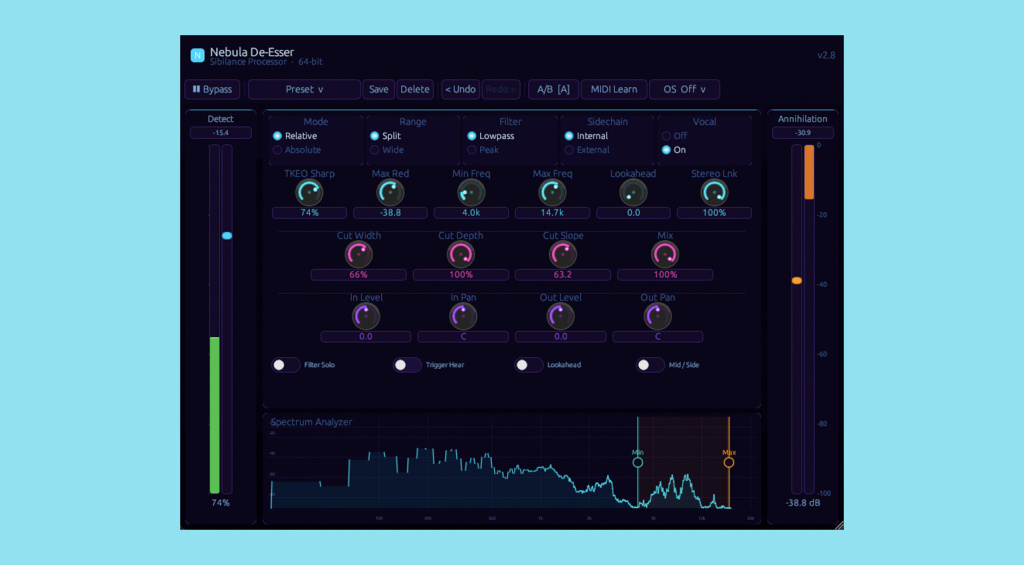Click the Cut Depth knob
Viewport: 1024px width, 565px height.
point(460,255)
